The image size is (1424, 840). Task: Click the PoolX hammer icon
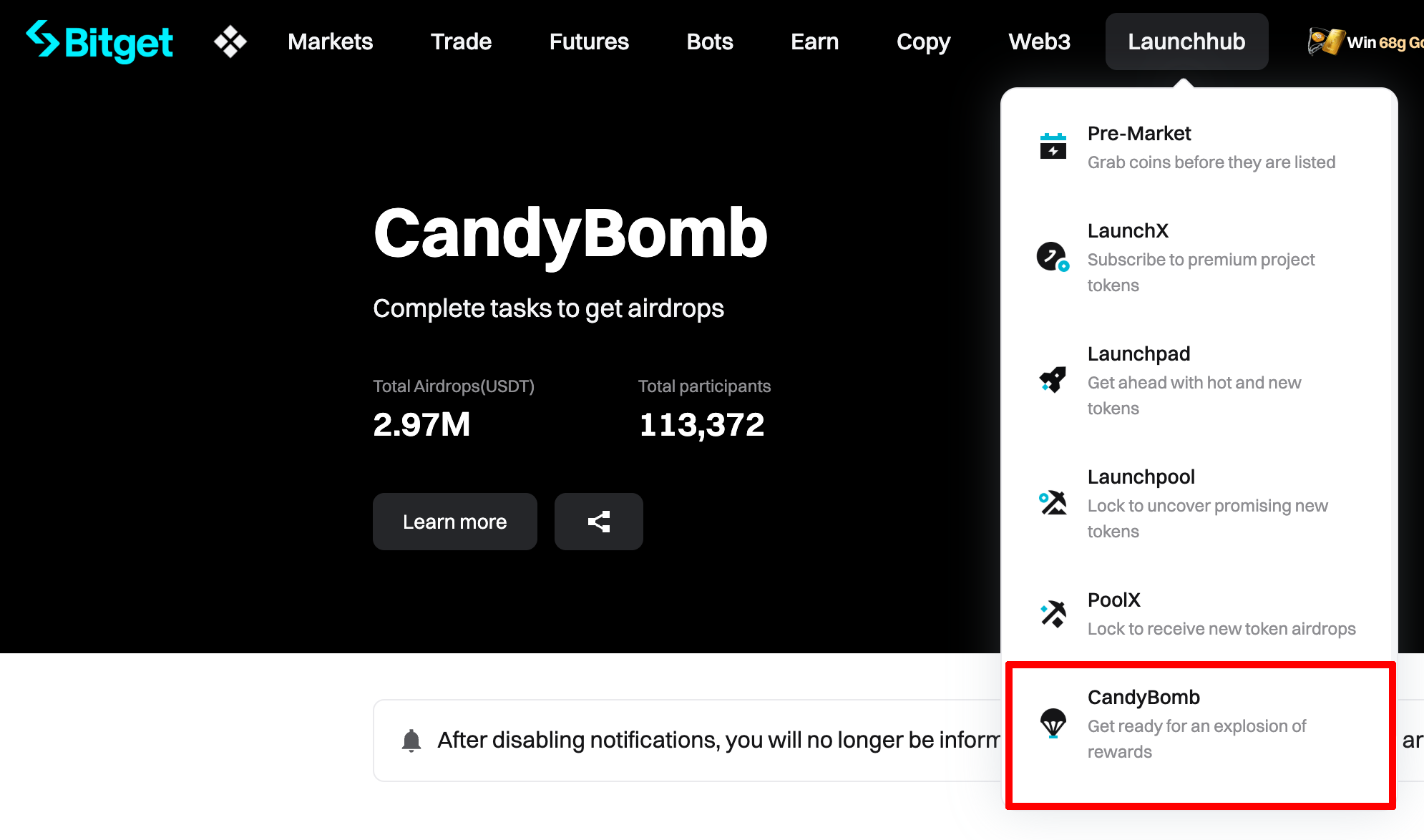(1053, 614)
